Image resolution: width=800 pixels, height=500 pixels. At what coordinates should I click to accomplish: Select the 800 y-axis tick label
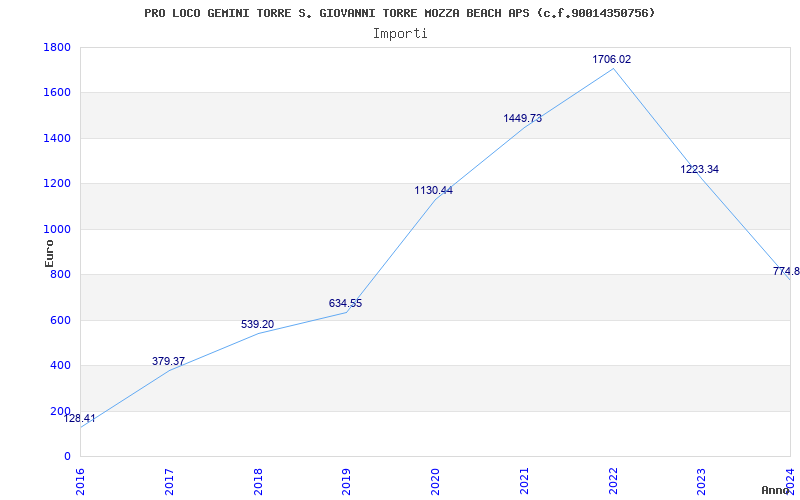click(61, 274)
